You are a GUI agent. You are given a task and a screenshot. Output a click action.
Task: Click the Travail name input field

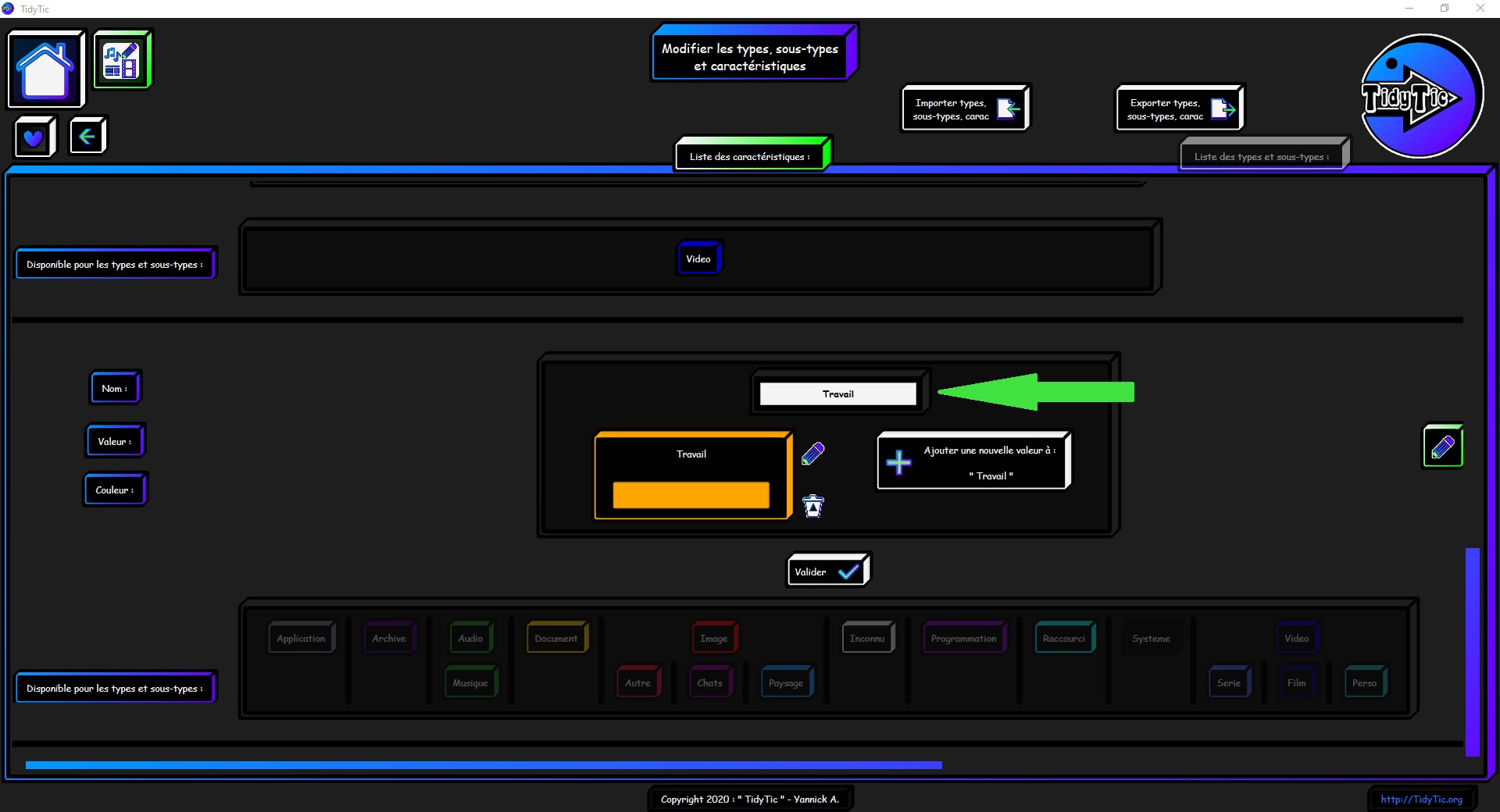click(837, 394)
